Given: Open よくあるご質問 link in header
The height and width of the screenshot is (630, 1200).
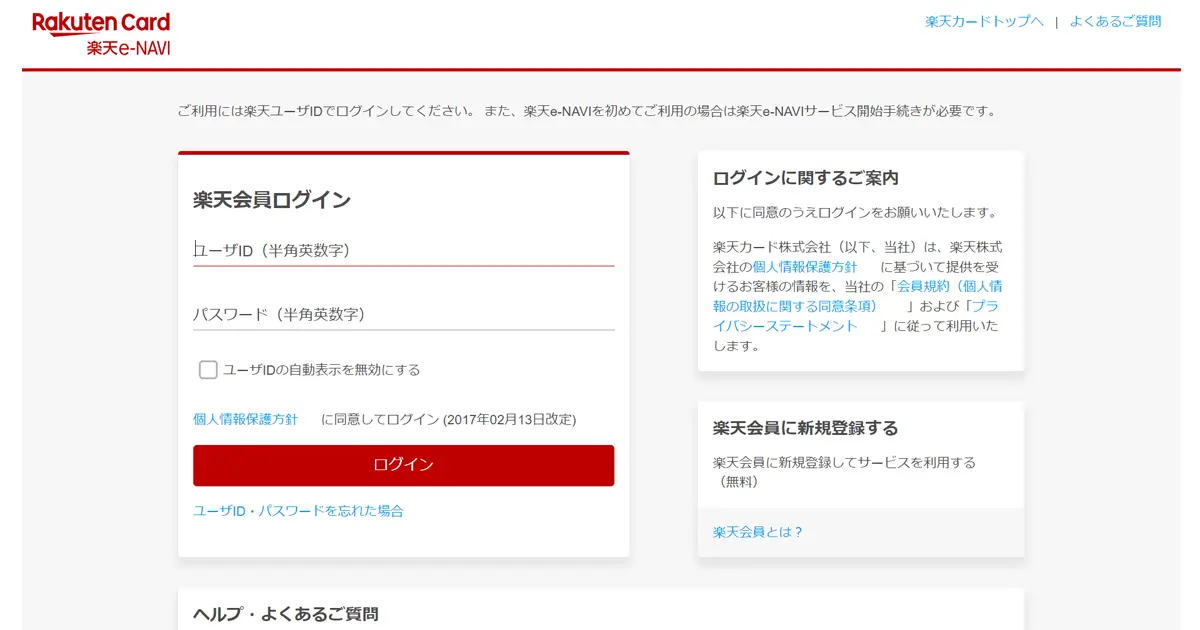Looking at the screenshot, I should tap(1115, 21).
